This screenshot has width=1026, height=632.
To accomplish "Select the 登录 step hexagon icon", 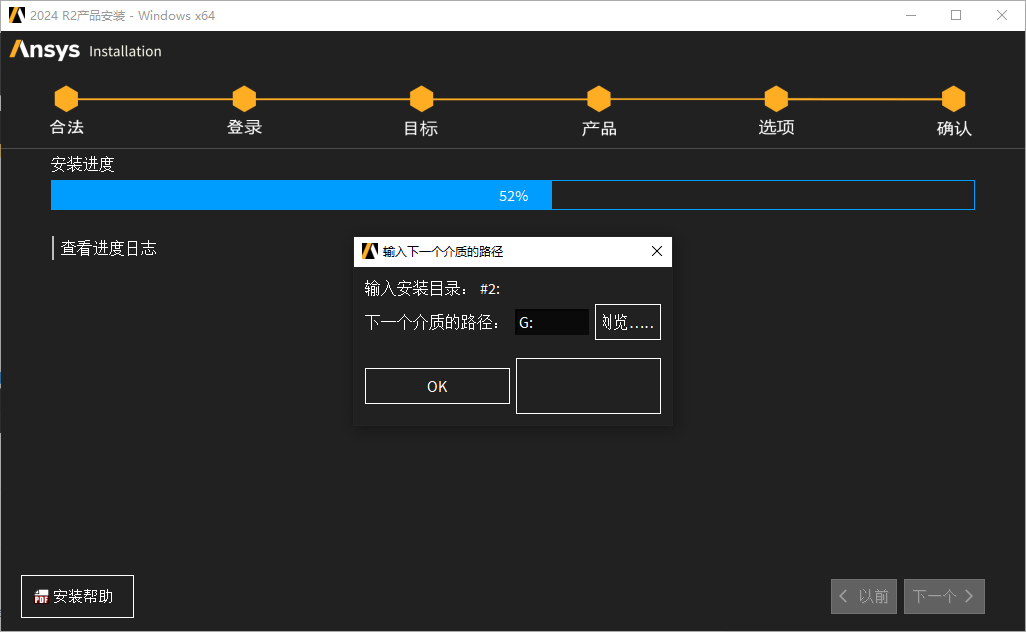I will tap(244, 98).
